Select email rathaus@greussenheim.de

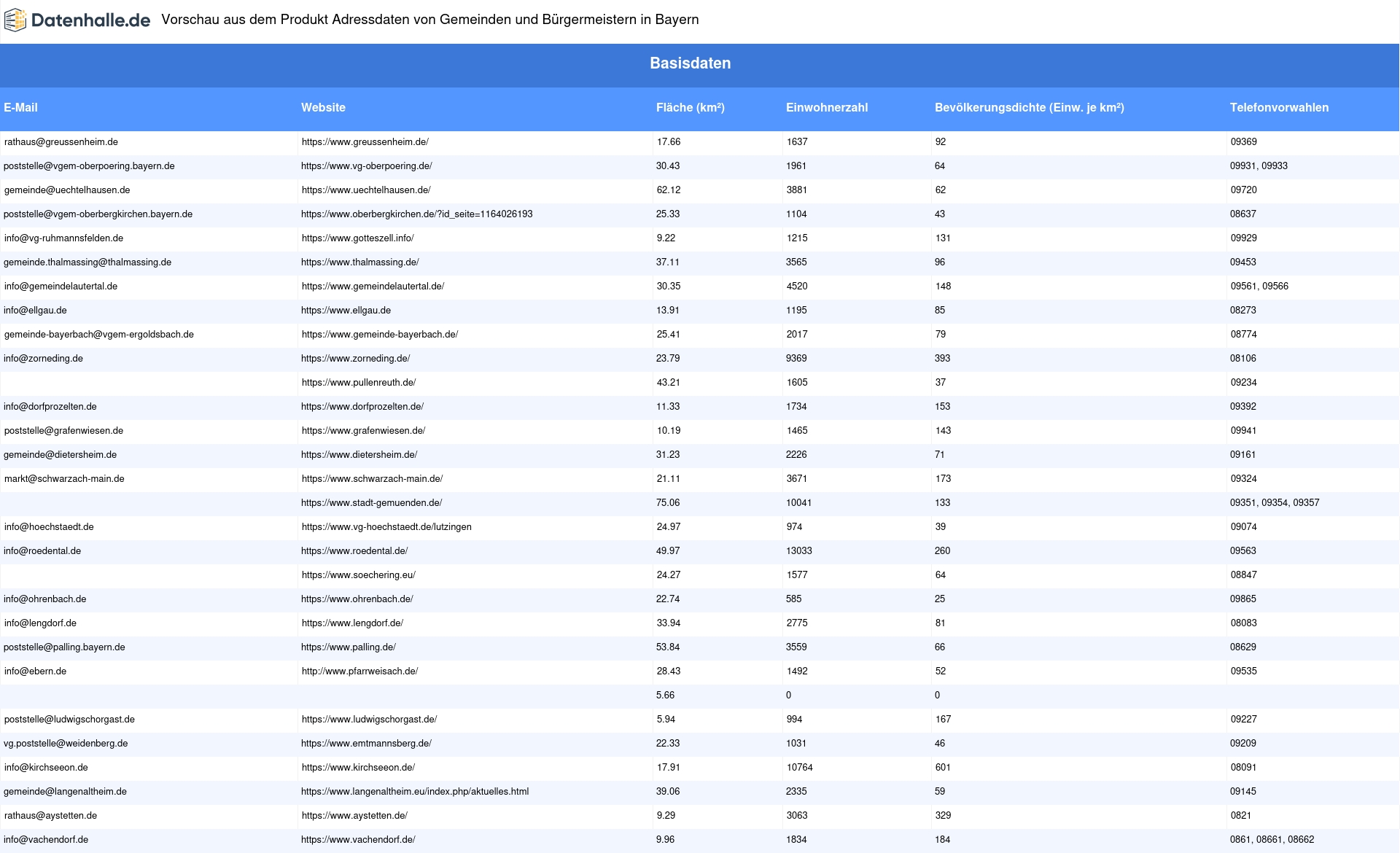(61, 142)
